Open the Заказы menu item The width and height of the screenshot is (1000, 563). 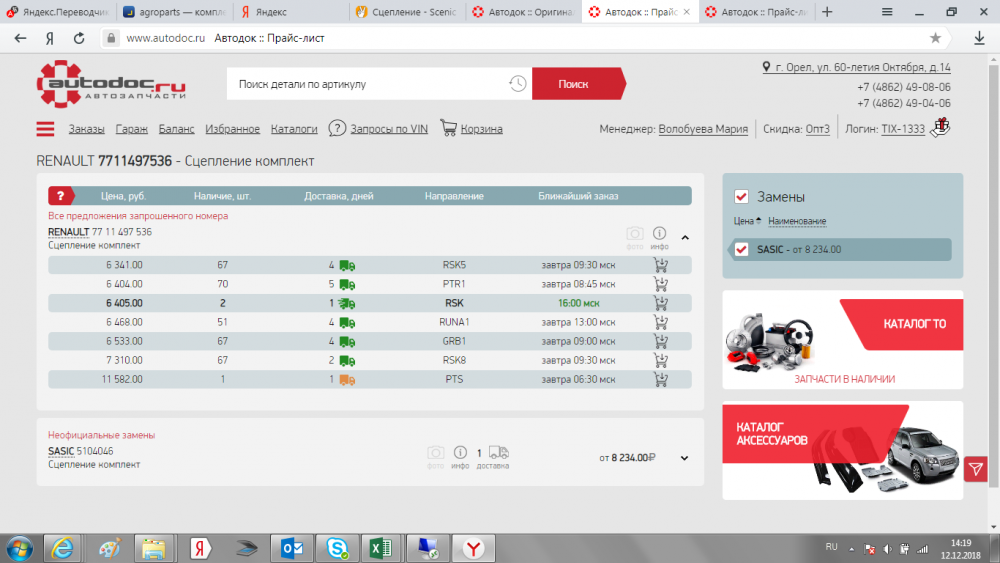[87, 129]
